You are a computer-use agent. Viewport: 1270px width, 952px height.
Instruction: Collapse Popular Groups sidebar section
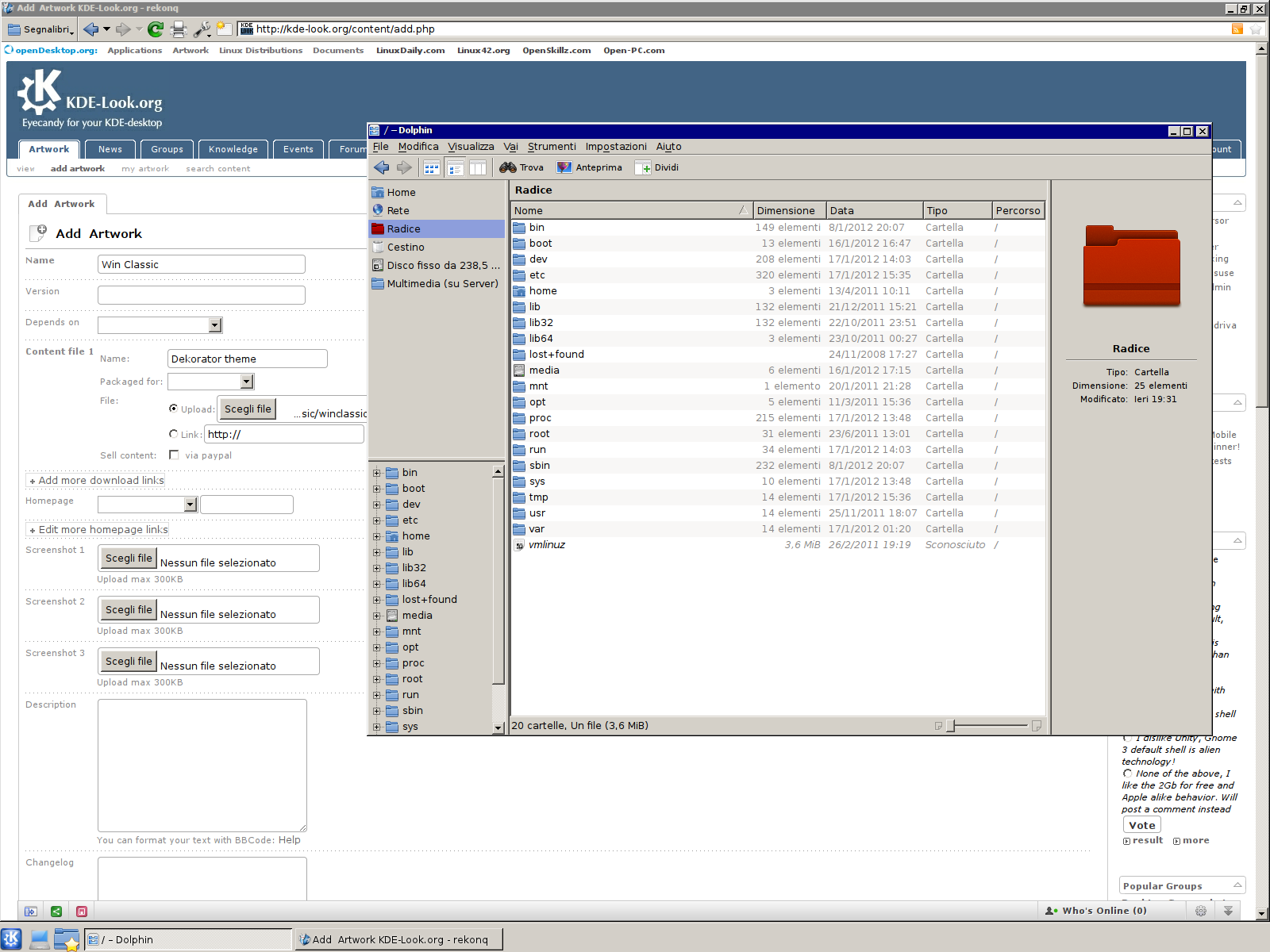click(x=1237, y=885)
